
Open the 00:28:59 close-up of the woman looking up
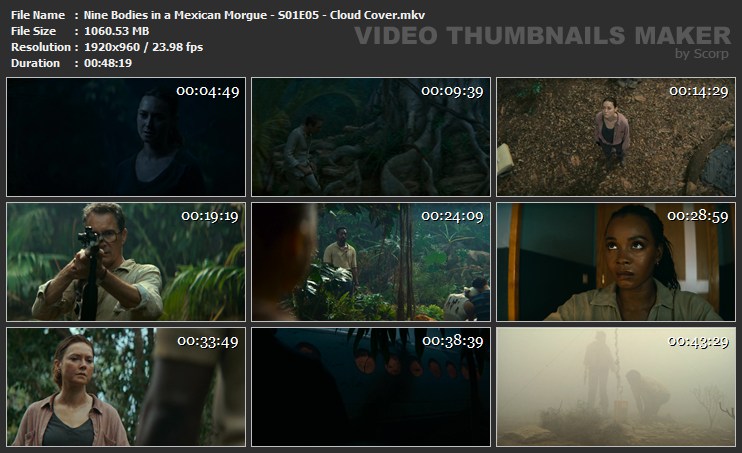616,262
